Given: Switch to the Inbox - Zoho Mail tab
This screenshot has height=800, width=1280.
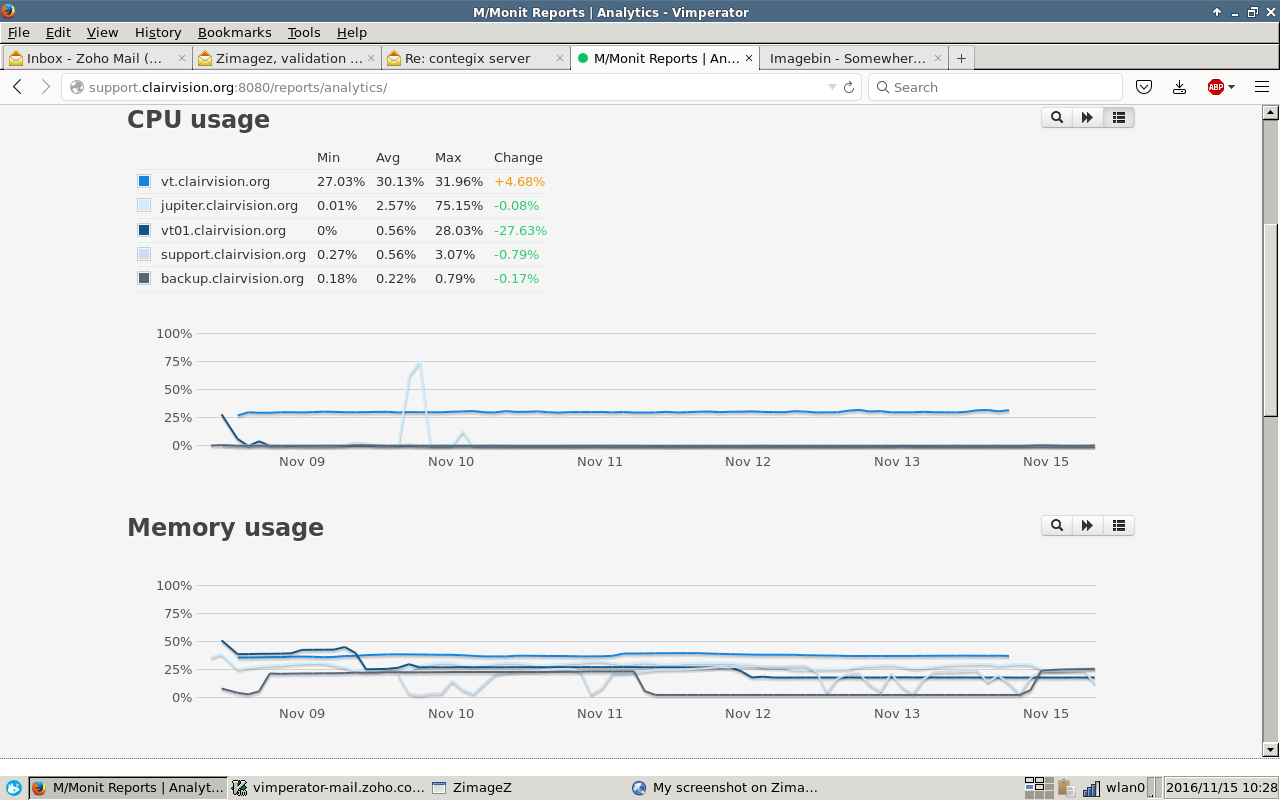Looking at the screenshot, I should [x=97, y=58].
